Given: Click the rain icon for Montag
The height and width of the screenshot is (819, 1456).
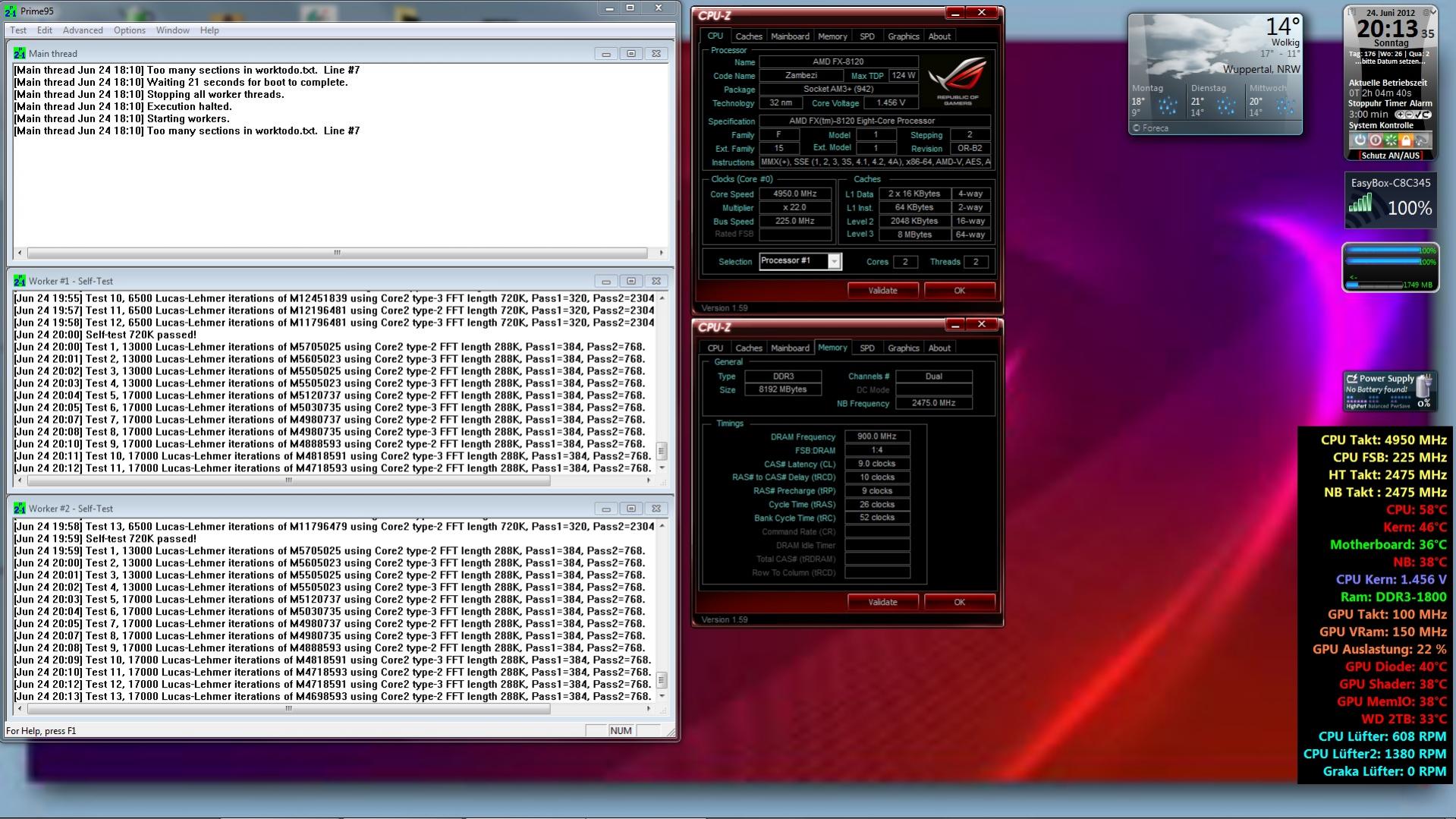Looking at the screenshot, I should 1167,106.
